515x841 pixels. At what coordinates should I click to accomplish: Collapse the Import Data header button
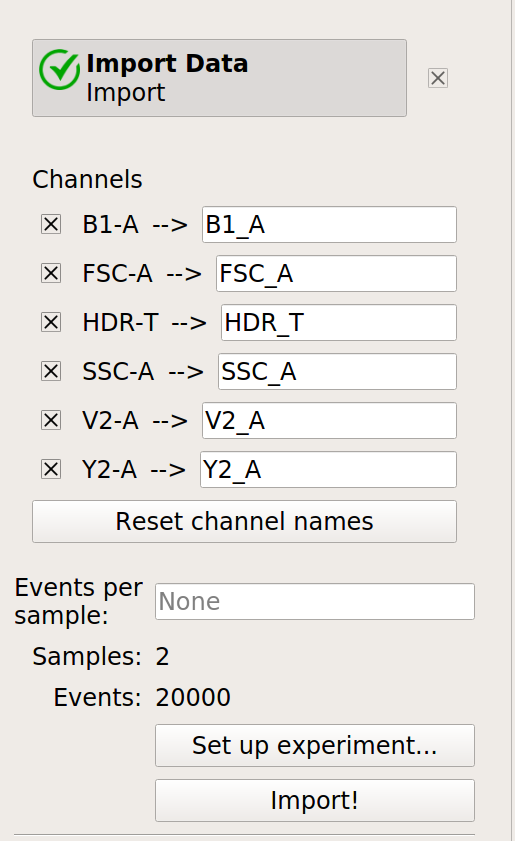click(219, 78)
